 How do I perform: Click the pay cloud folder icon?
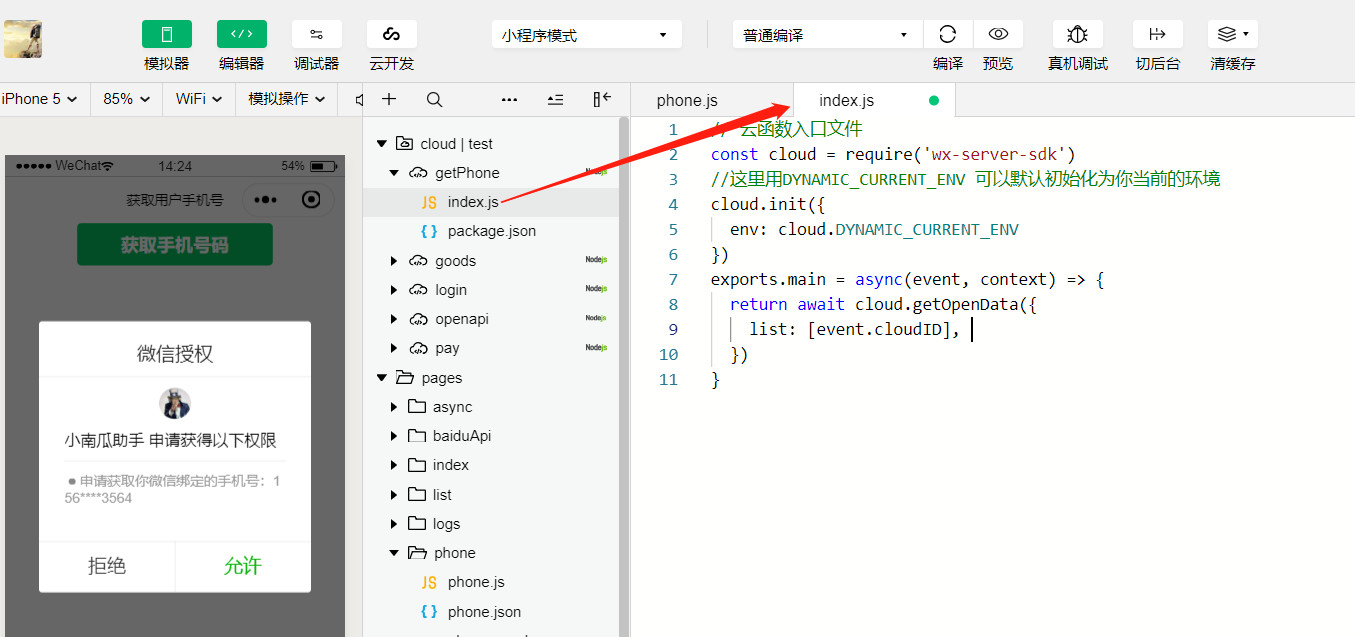coord(419,348)
